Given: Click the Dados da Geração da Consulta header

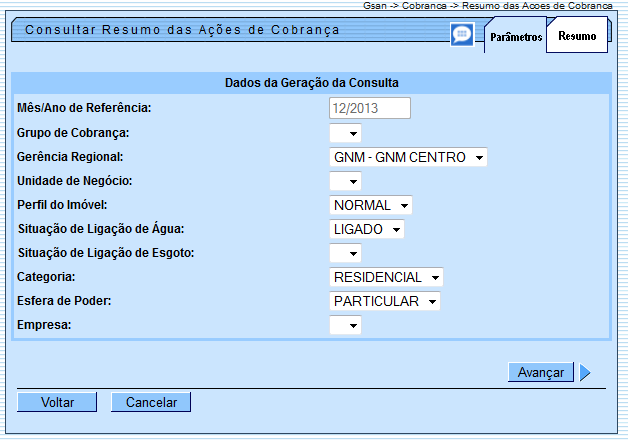Looking at the screenshot, I should point(312,82).
